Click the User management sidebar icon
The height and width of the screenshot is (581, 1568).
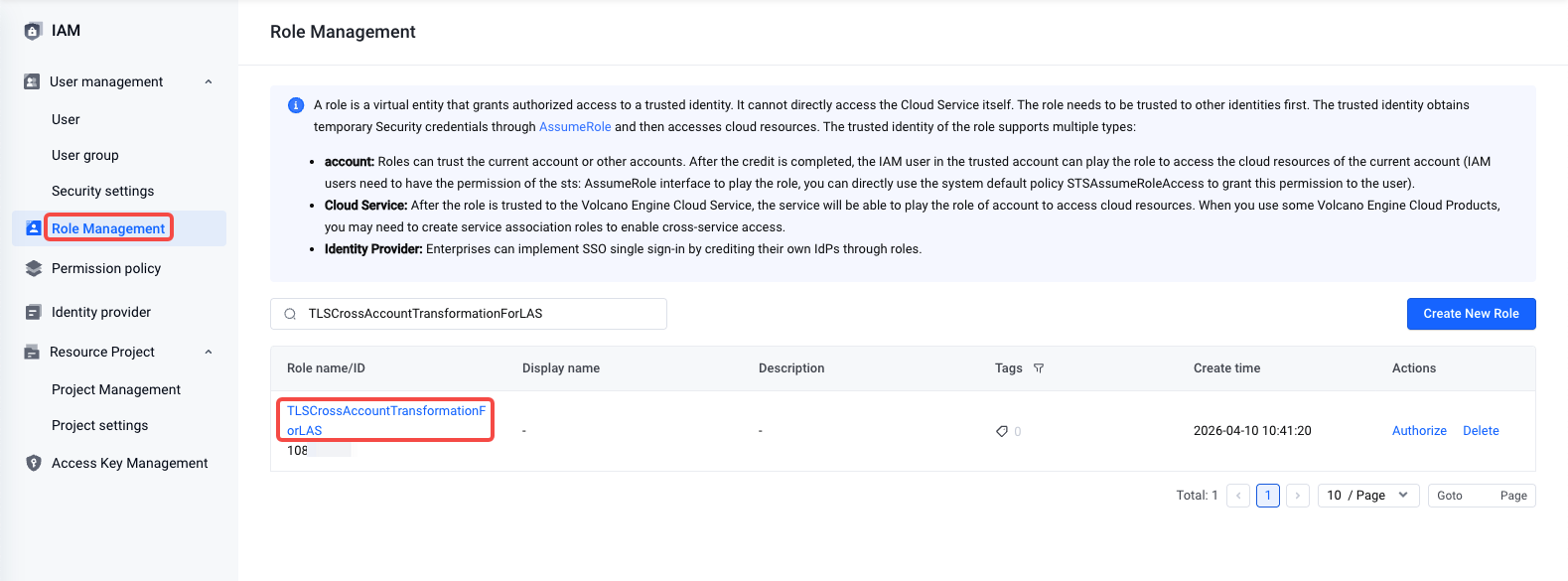coord(32,81)
